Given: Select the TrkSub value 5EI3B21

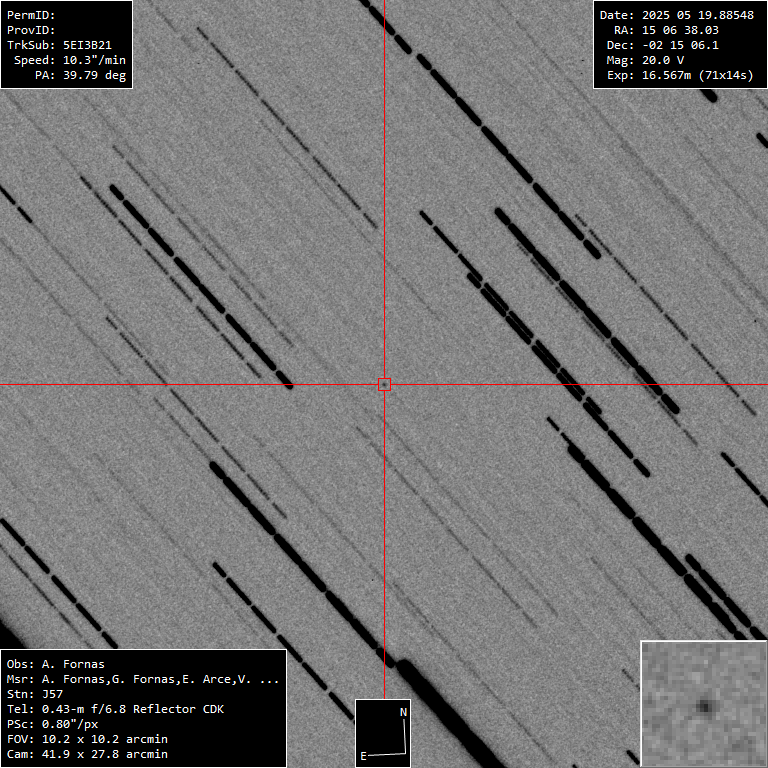Looking at the screenshot, I should click(x=87, y=45).
